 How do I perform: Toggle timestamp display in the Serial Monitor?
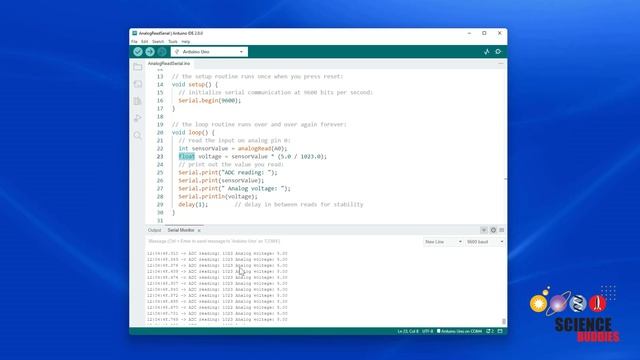point(493,230)
